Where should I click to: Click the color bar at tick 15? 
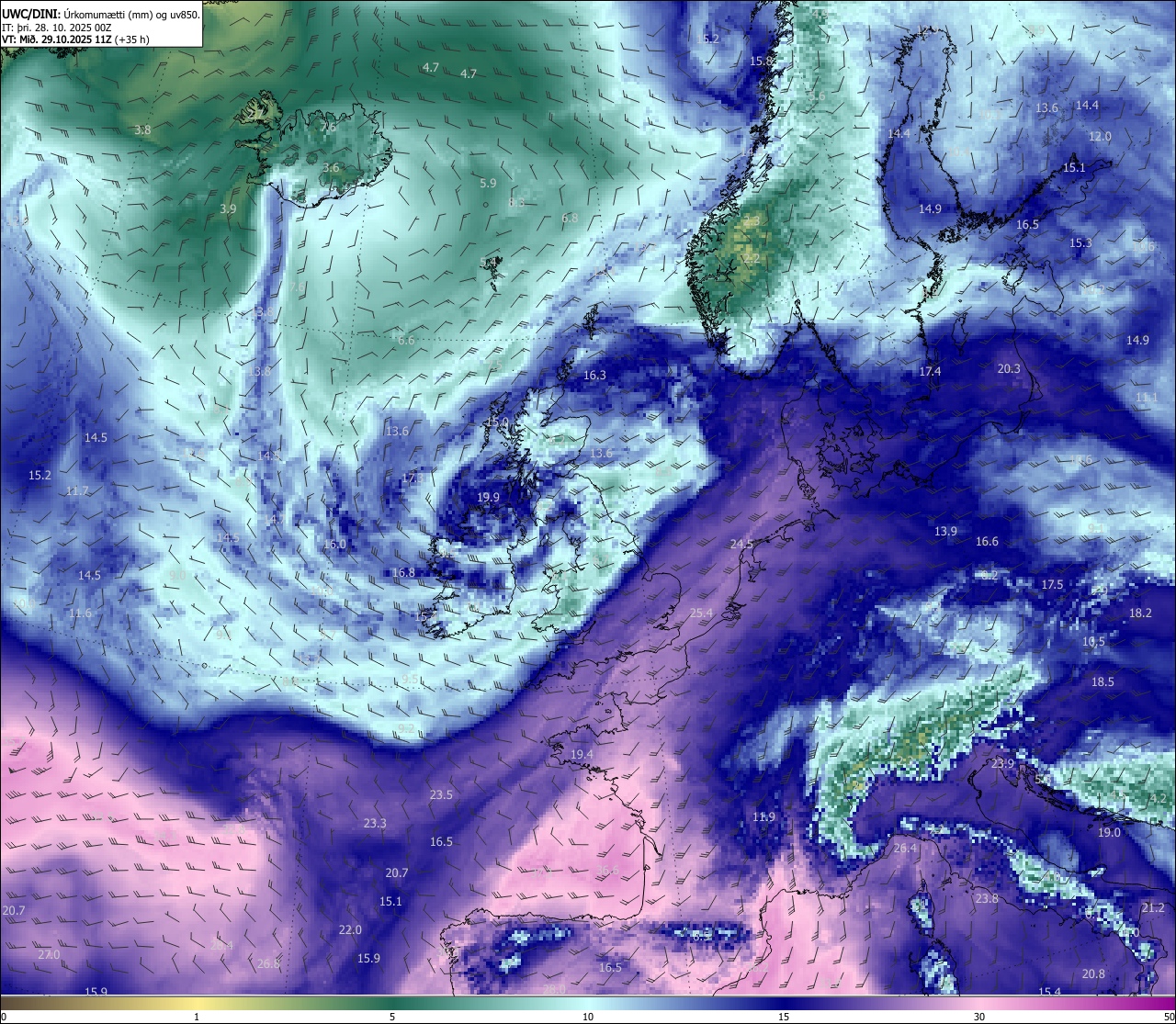(784, 1004)
